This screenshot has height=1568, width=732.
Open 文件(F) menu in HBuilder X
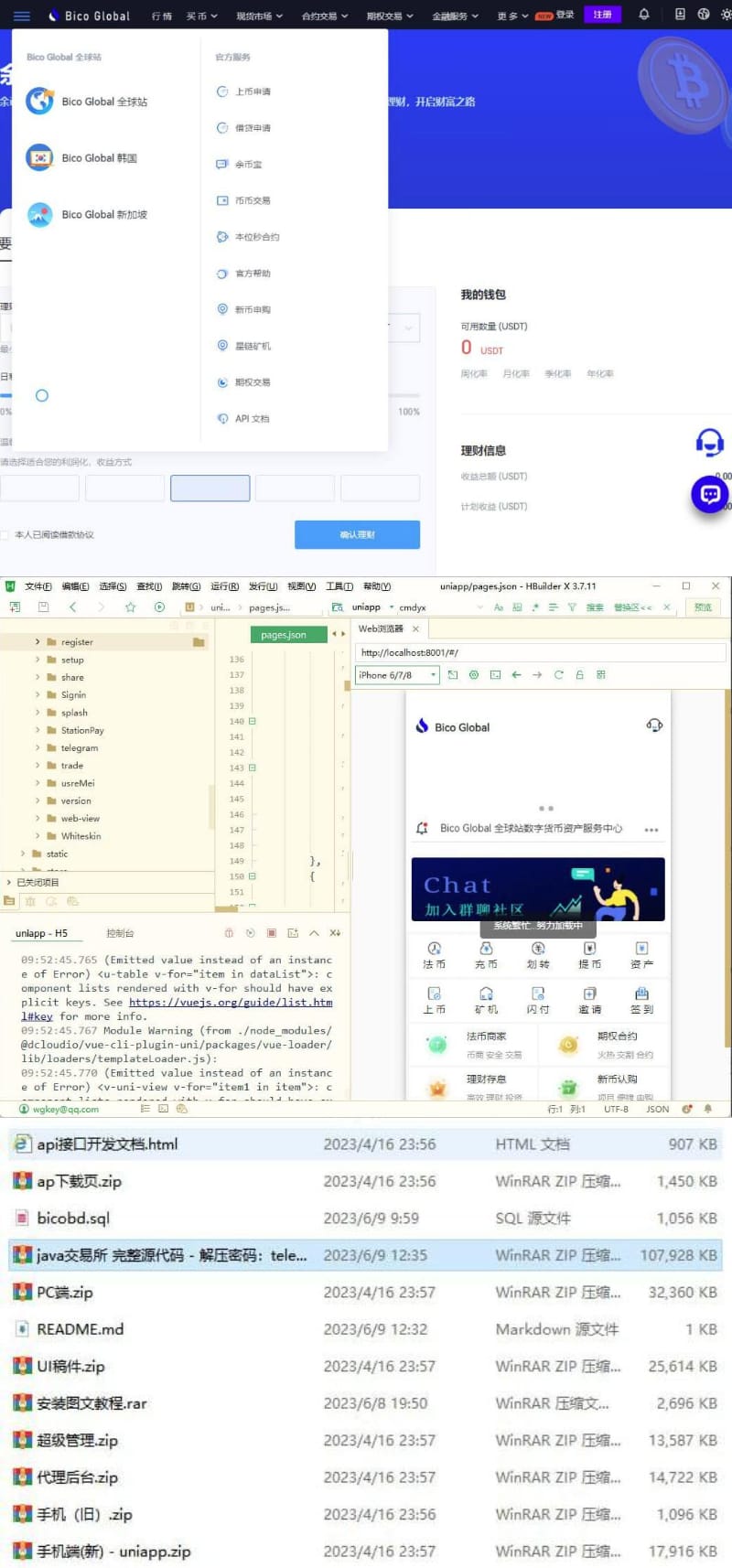[38, 586]
